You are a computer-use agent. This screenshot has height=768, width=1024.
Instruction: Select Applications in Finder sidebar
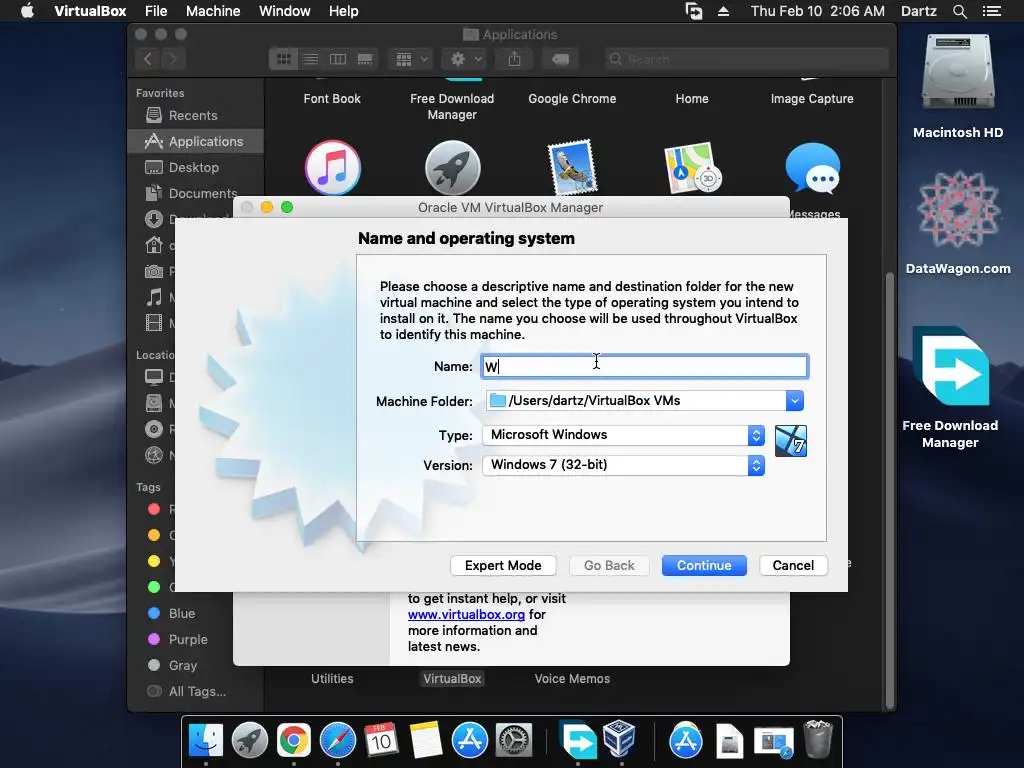tap(195, 142)
